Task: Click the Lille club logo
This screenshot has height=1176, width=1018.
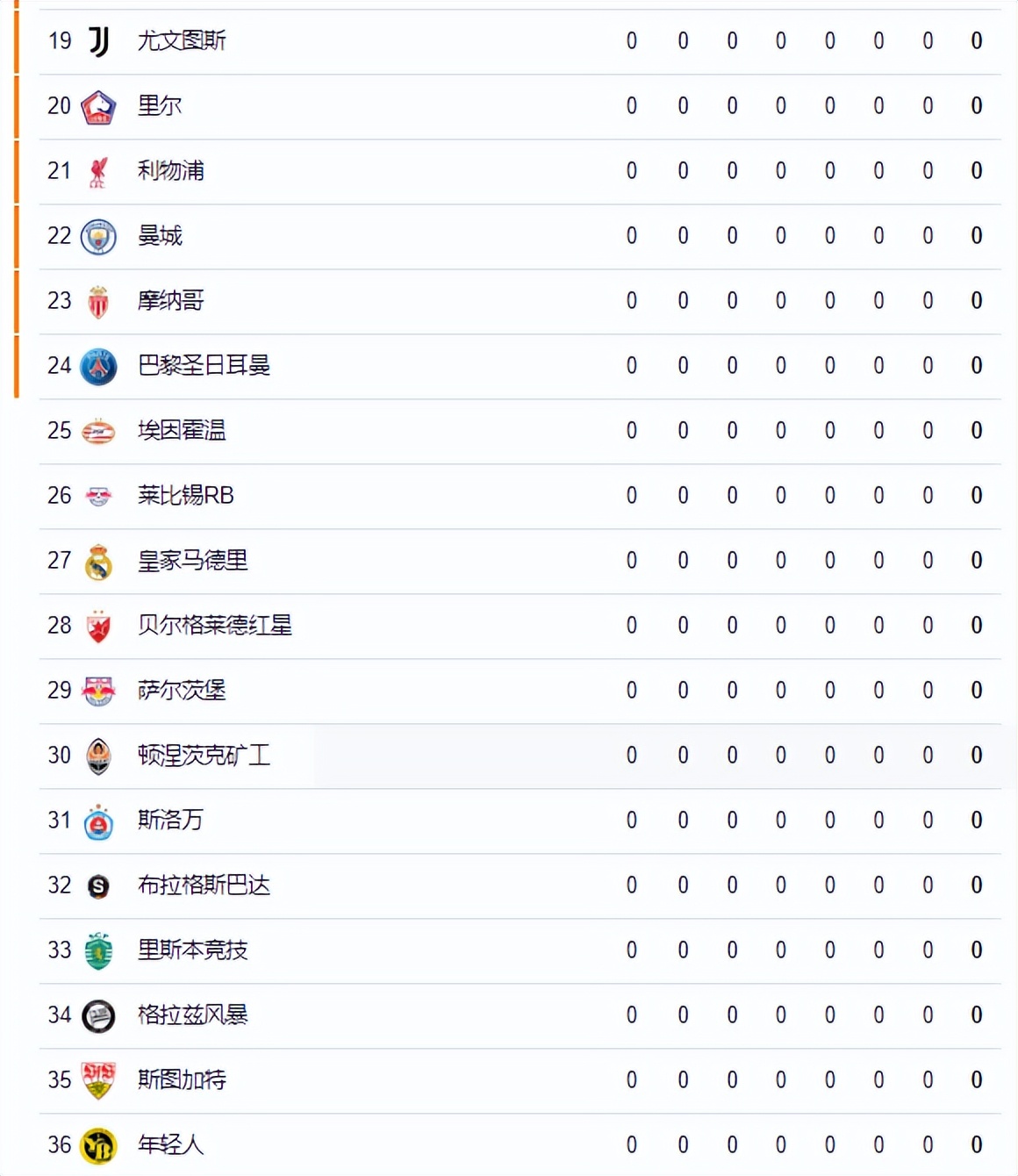Action: 98,107
